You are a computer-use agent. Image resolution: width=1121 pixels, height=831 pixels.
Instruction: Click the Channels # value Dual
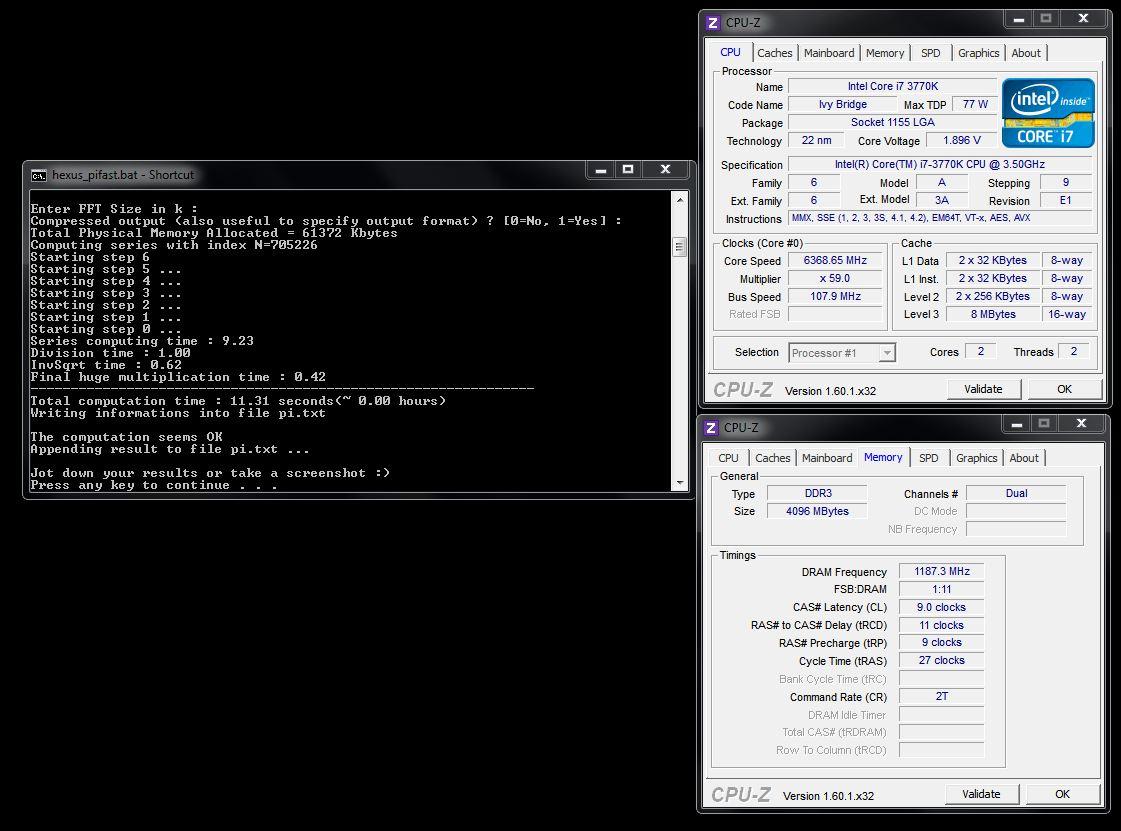click(x=1016, y=493)
